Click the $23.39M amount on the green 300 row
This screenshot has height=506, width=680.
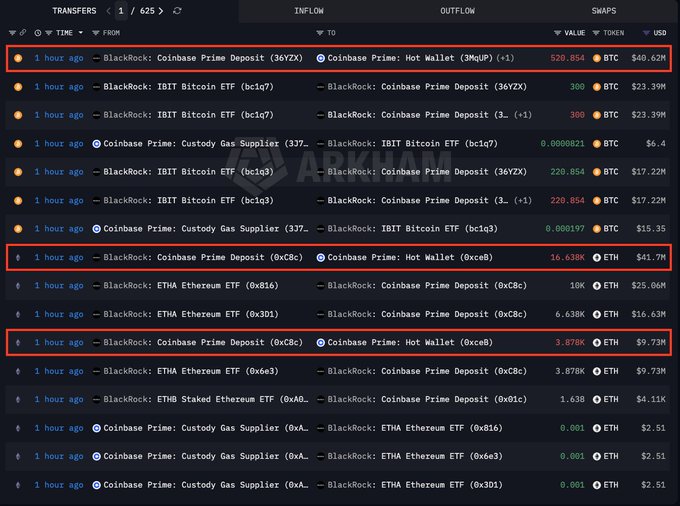(x=648, y=87)
